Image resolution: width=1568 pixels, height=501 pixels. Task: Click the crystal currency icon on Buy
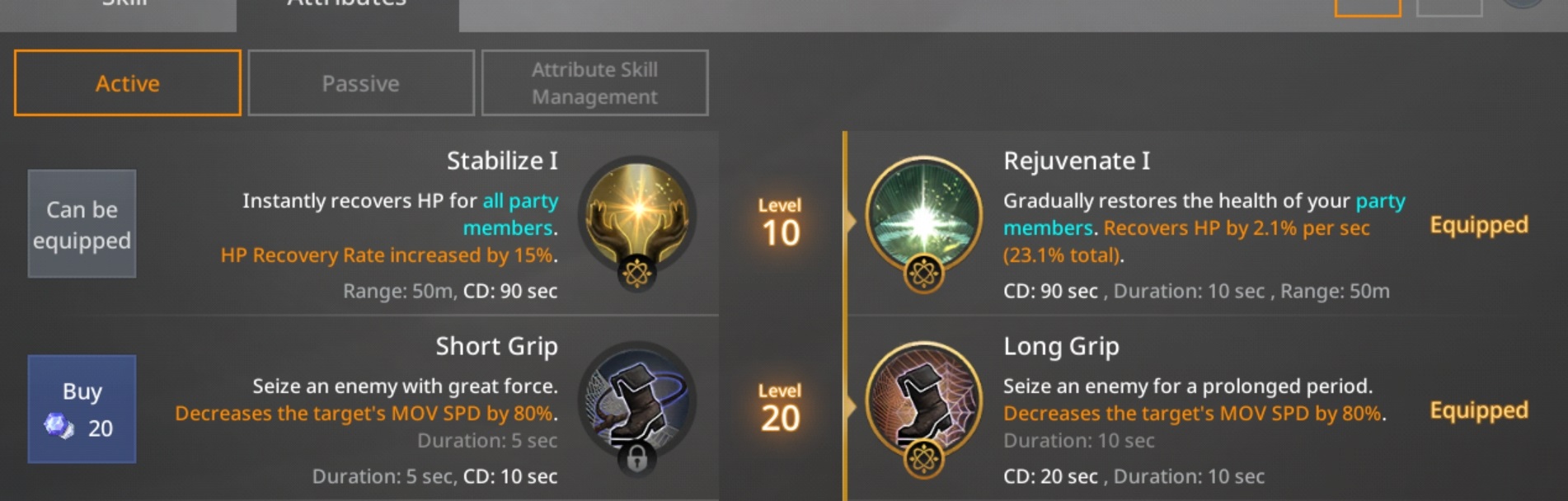coord(59,426)
